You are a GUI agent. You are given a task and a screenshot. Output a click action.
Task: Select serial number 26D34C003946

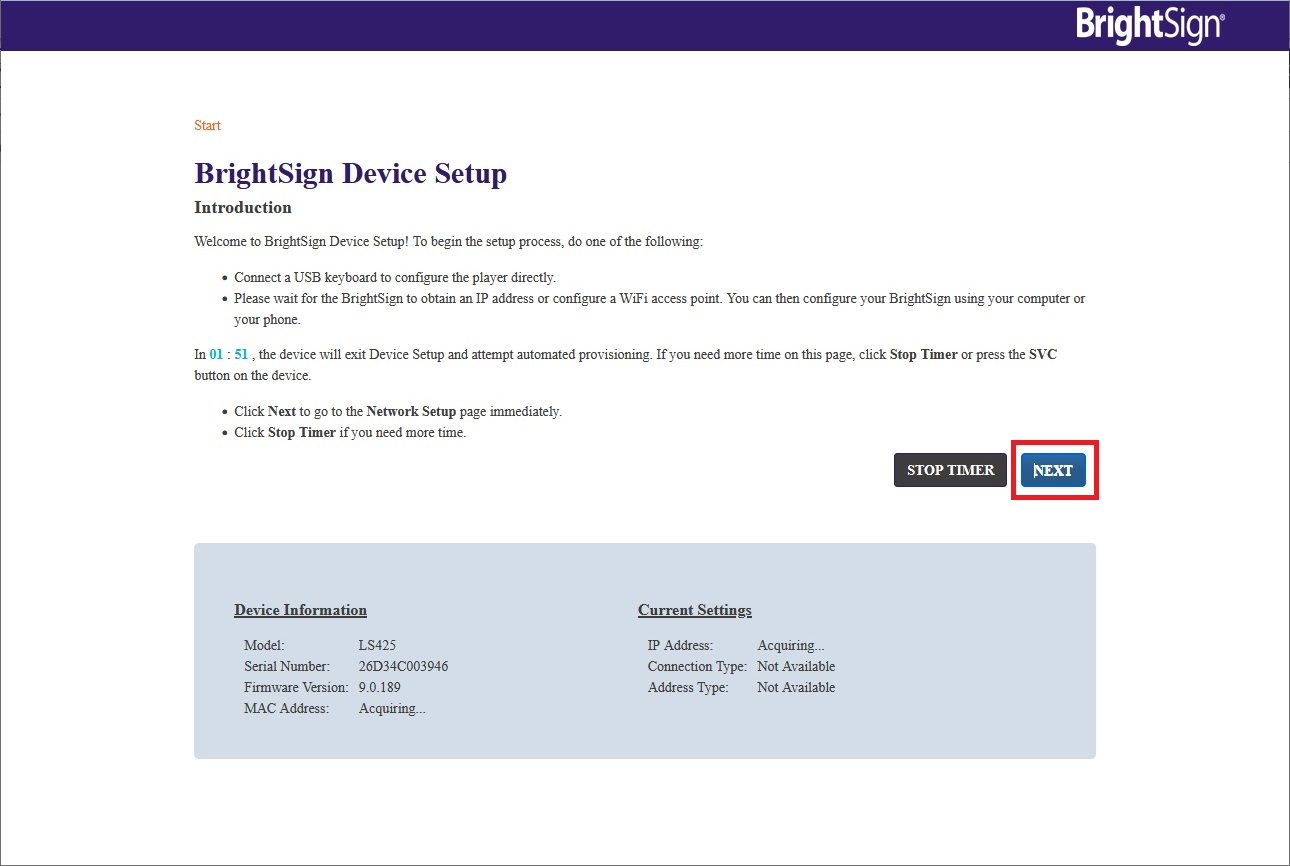point(403,666)
